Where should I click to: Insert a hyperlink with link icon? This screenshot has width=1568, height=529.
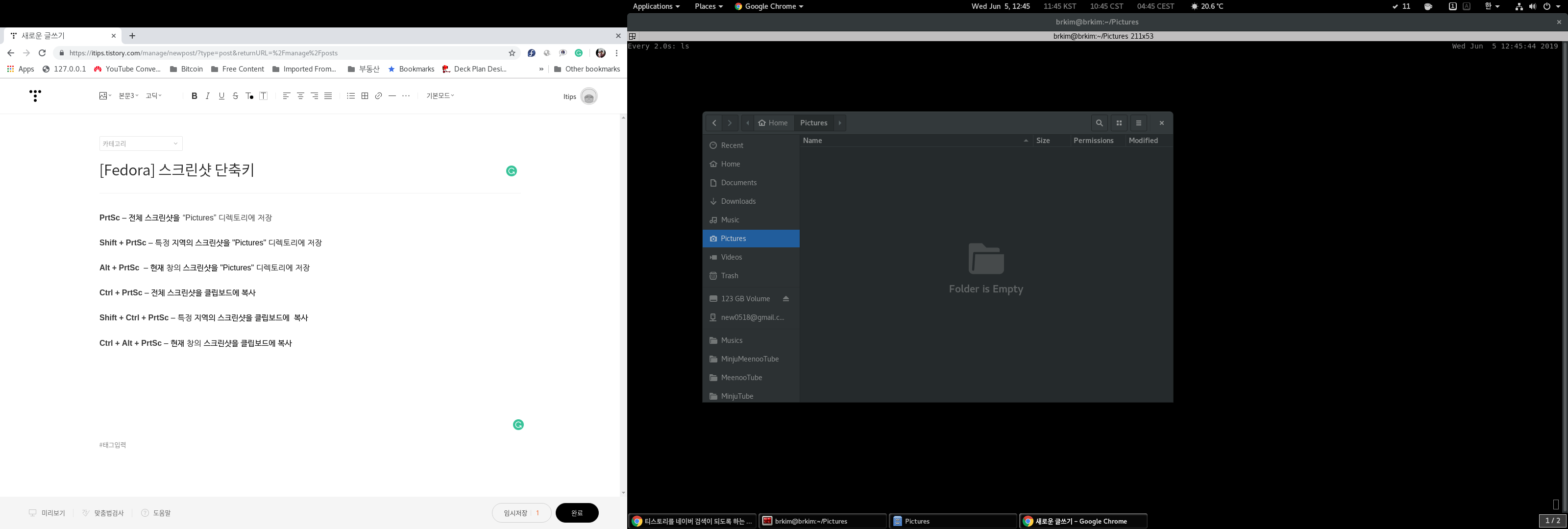[379, 96]
